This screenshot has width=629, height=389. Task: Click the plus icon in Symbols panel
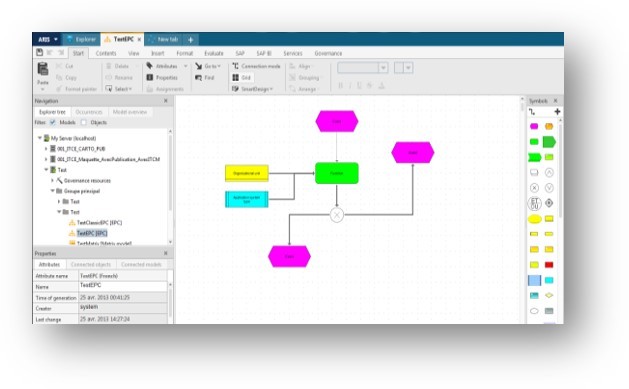[557, 112]
